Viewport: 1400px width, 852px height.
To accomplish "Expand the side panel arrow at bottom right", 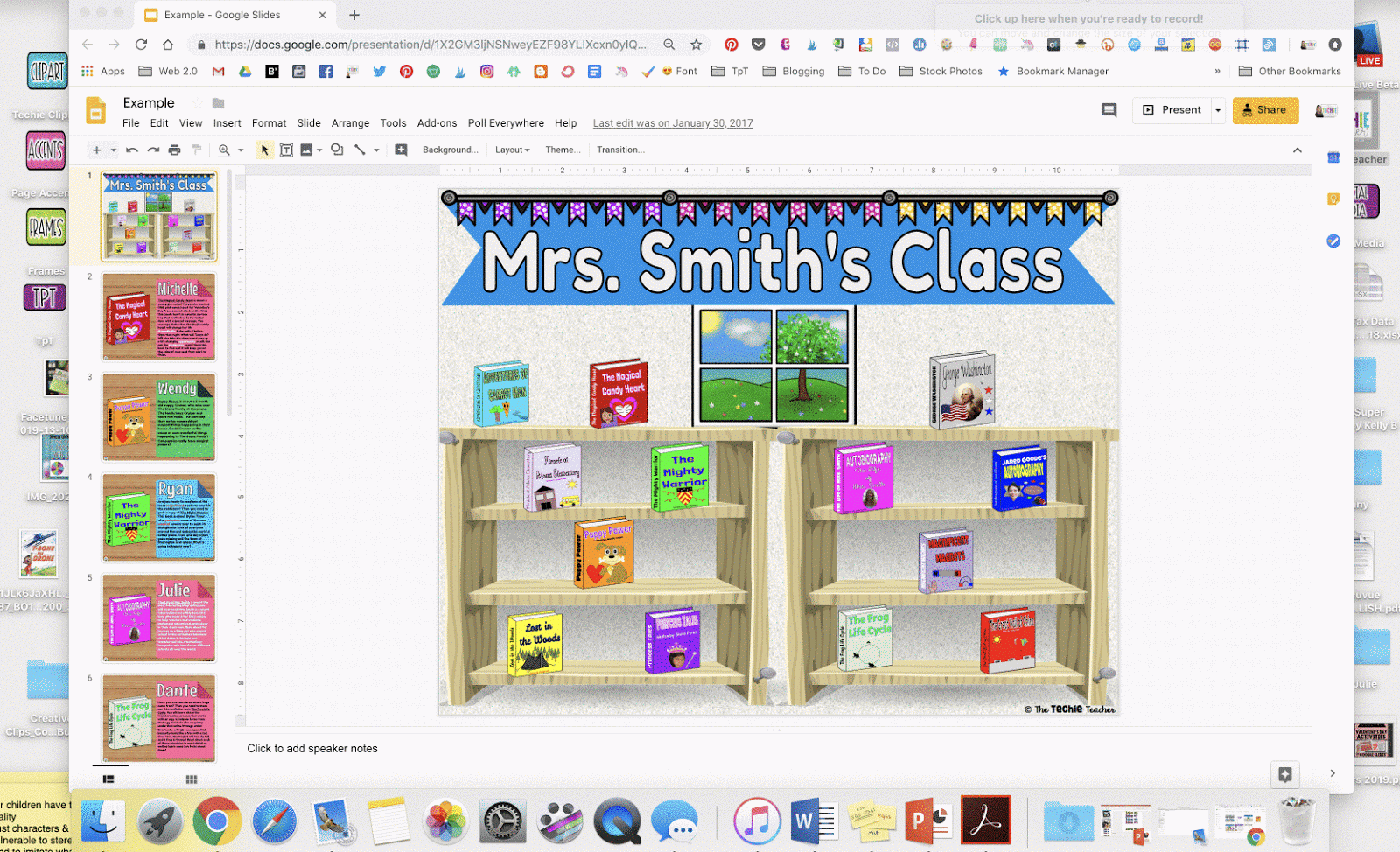I will coord(1333,773).
